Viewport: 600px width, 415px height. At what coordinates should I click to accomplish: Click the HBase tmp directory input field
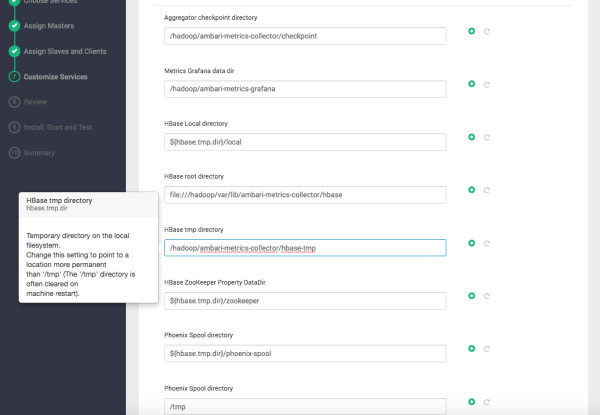[304, 247]
